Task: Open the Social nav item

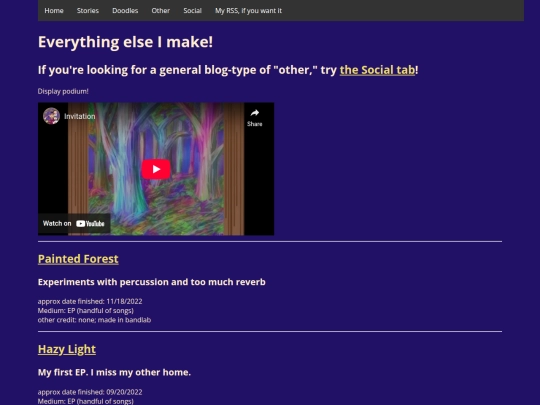Action: (192, 11)
